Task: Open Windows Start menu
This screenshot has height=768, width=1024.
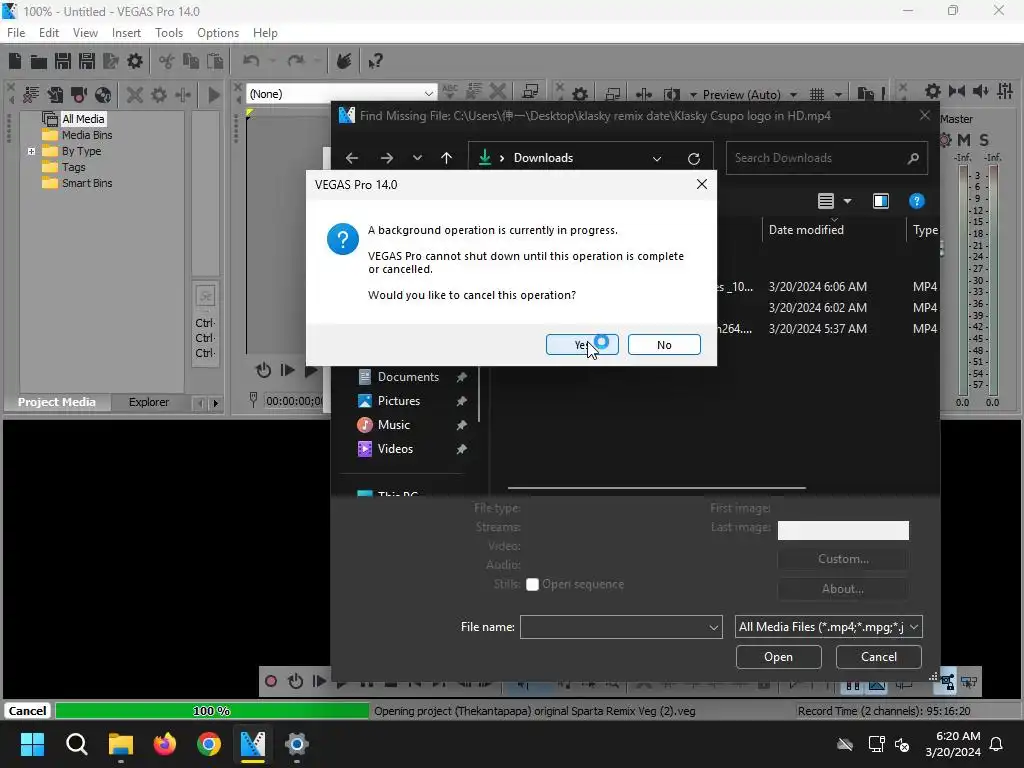Action: pos(32,744)
